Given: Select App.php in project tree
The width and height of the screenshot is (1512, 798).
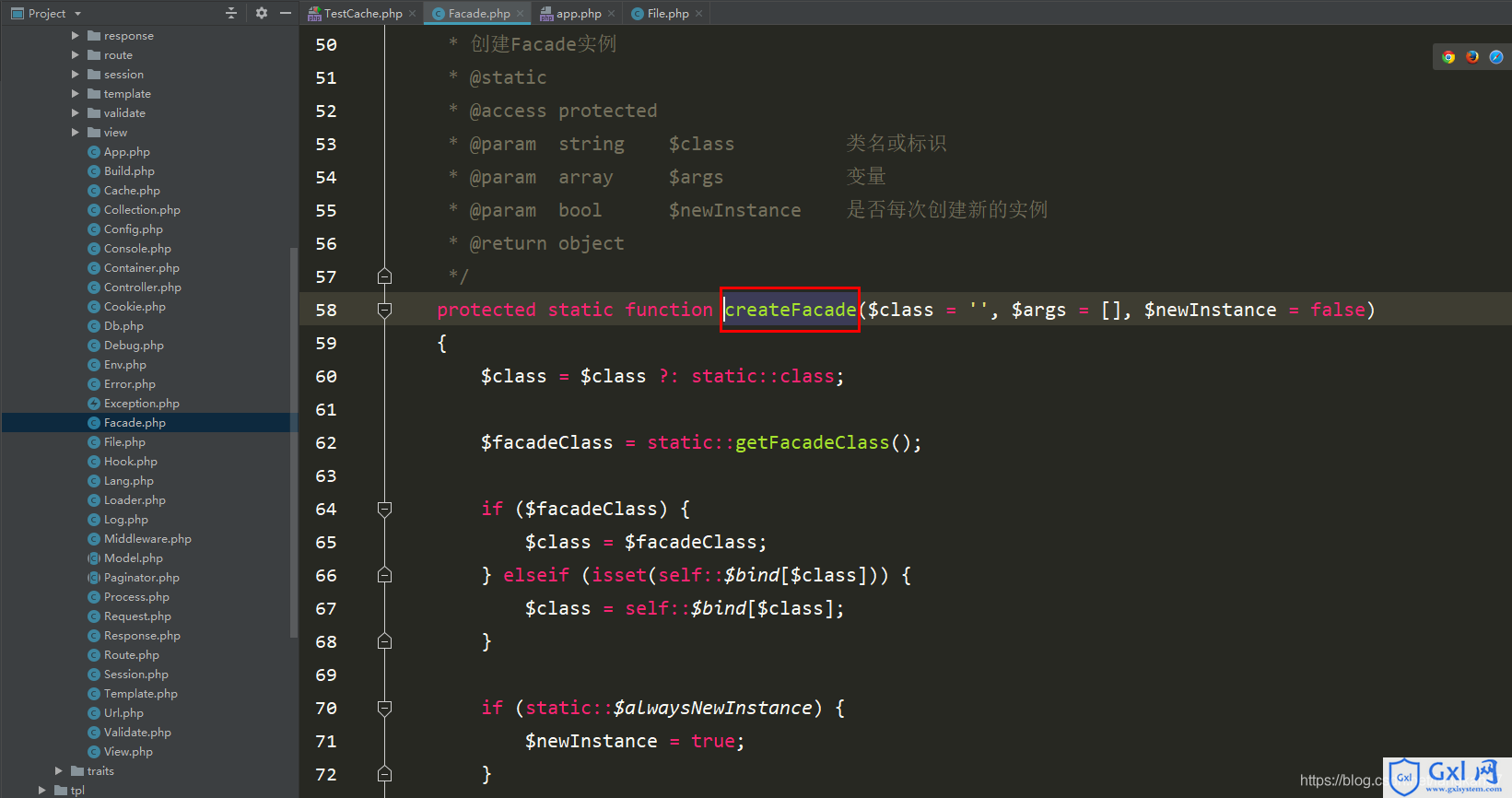Looking at the screenshot, I should point(126,152).
